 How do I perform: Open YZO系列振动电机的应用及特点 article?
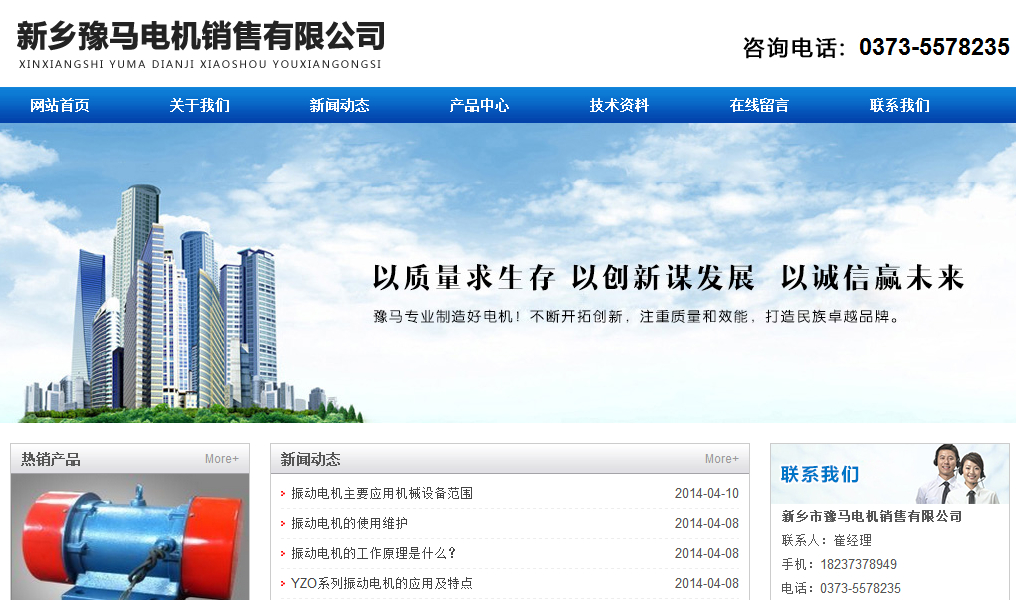tap(382, 583)
